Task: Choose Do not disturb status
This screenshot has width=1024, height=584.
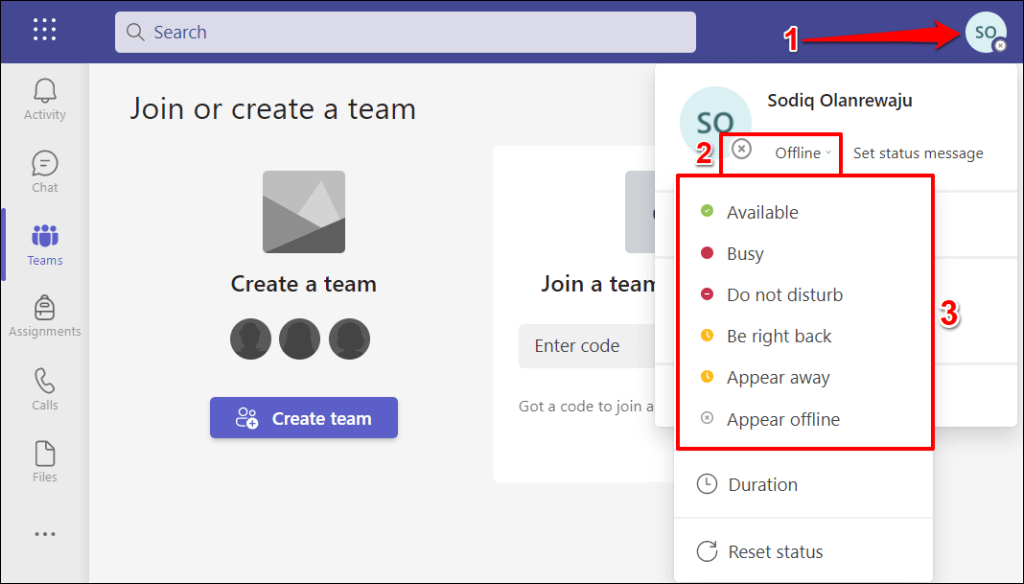Action: coord(784,295)
